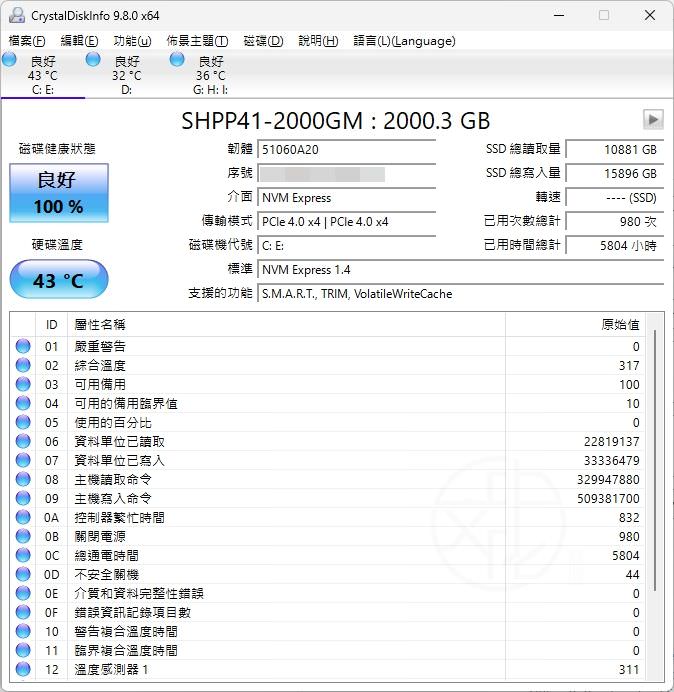Switch to the G: H: I: disk tab

(211, 75)
